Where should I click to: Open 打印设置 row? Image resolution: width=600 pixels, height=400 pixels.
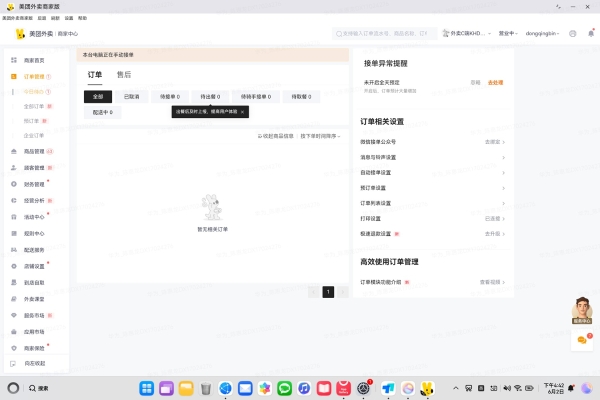click(x=432, y=219)
